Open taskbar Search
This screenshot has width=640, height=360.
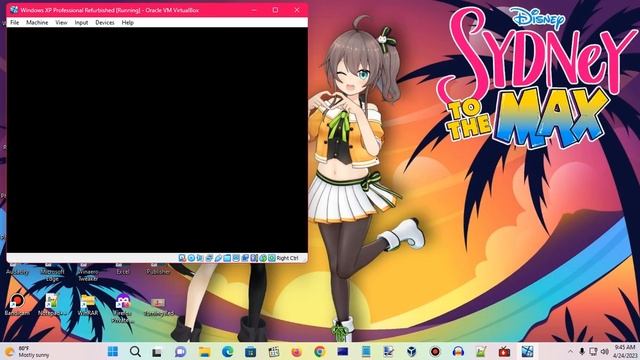tap(136, 351)
